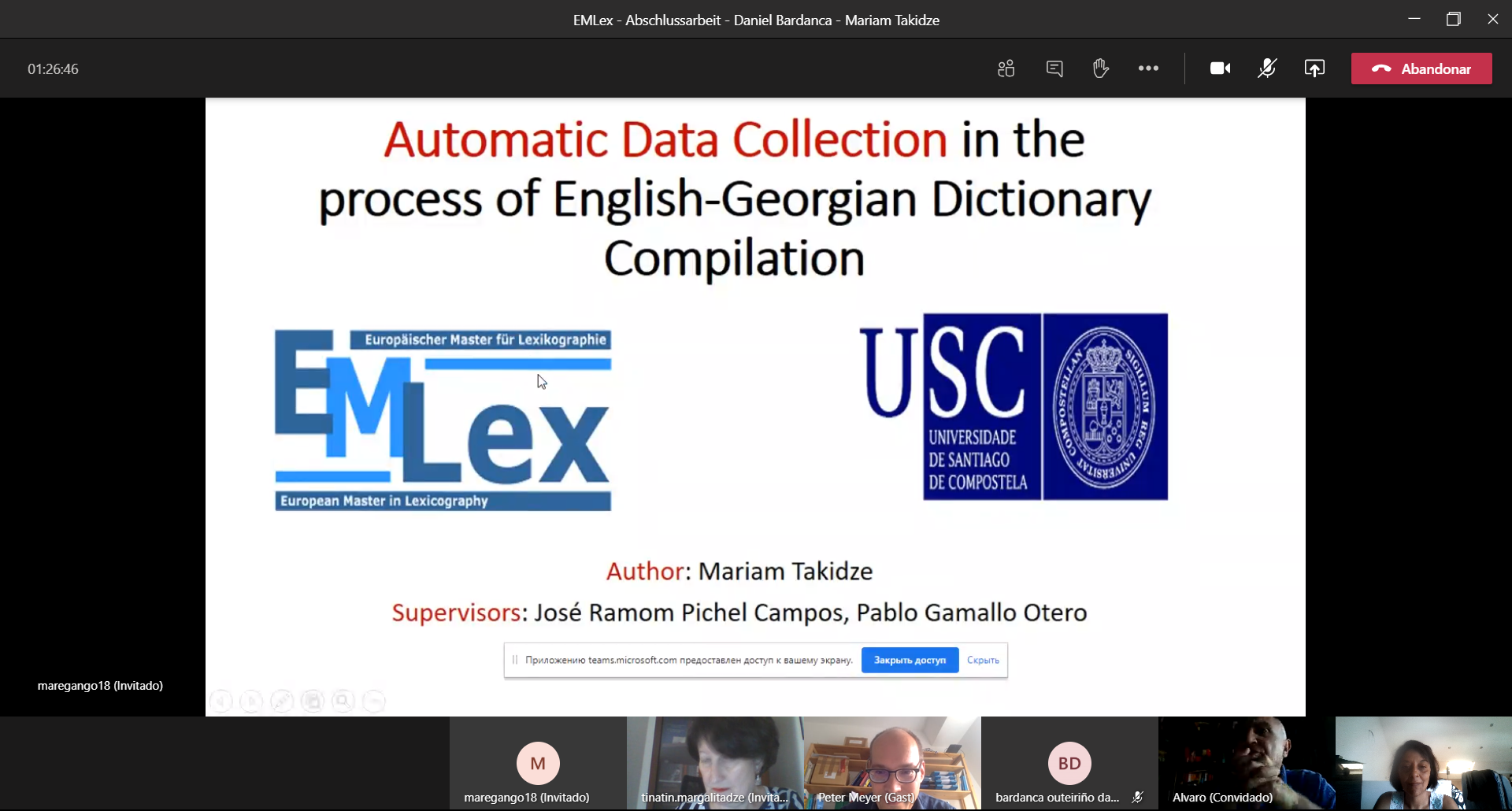
Task: Click the Alvaro (Convidado) video tile
Action: pos(1246,763)
